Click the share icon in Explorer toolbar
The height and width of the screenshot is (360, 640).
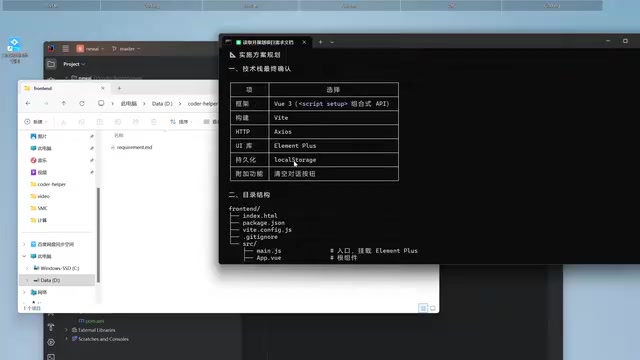coord(136,122)
